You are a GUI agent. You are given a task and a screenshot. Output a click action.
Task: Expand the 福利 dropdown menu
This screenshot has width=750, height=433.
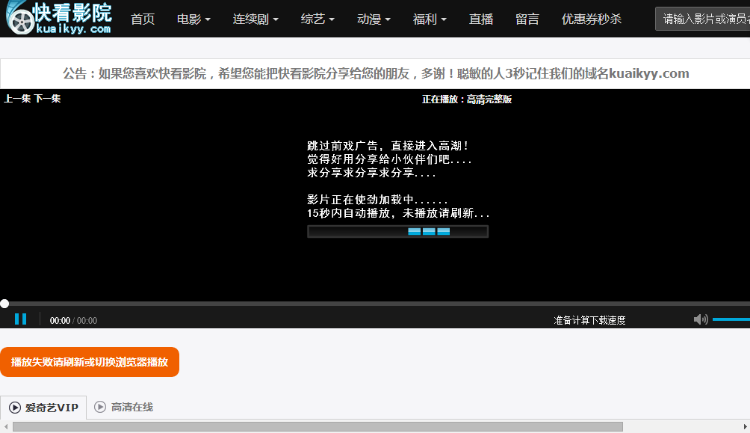coord(430,19)
